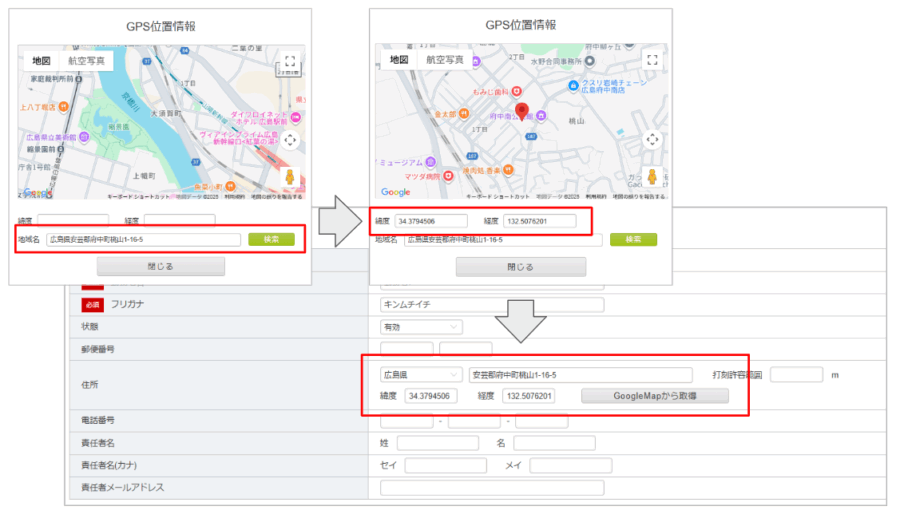Viewport: 900px width, 518px height.
Task: Open the prefecture dropdown showing 広島県
Action: coord(421,375)
